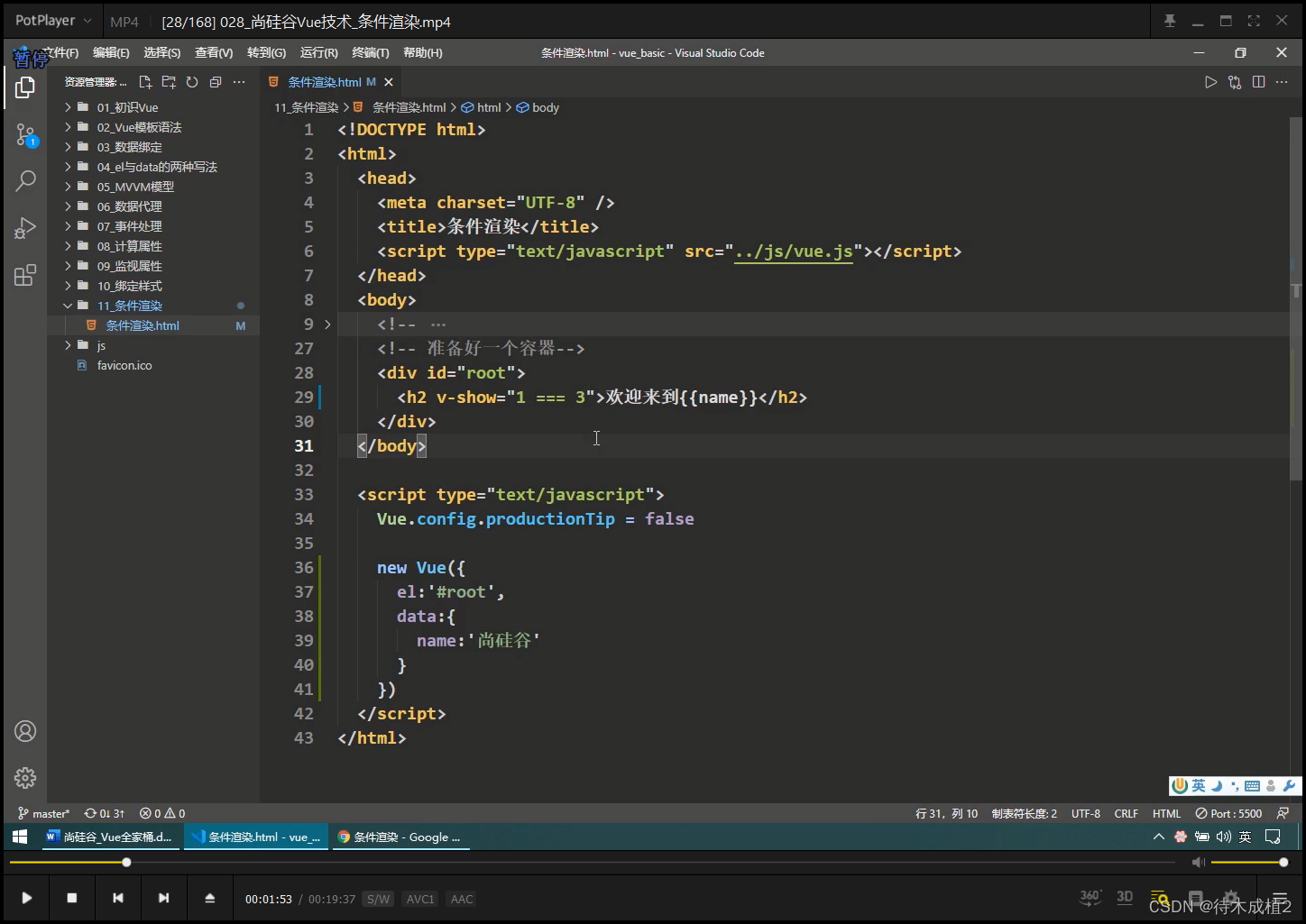Open the Explorer view in activity bar
This screenshot has width=1306, height=924.
[x=25, y=87]
